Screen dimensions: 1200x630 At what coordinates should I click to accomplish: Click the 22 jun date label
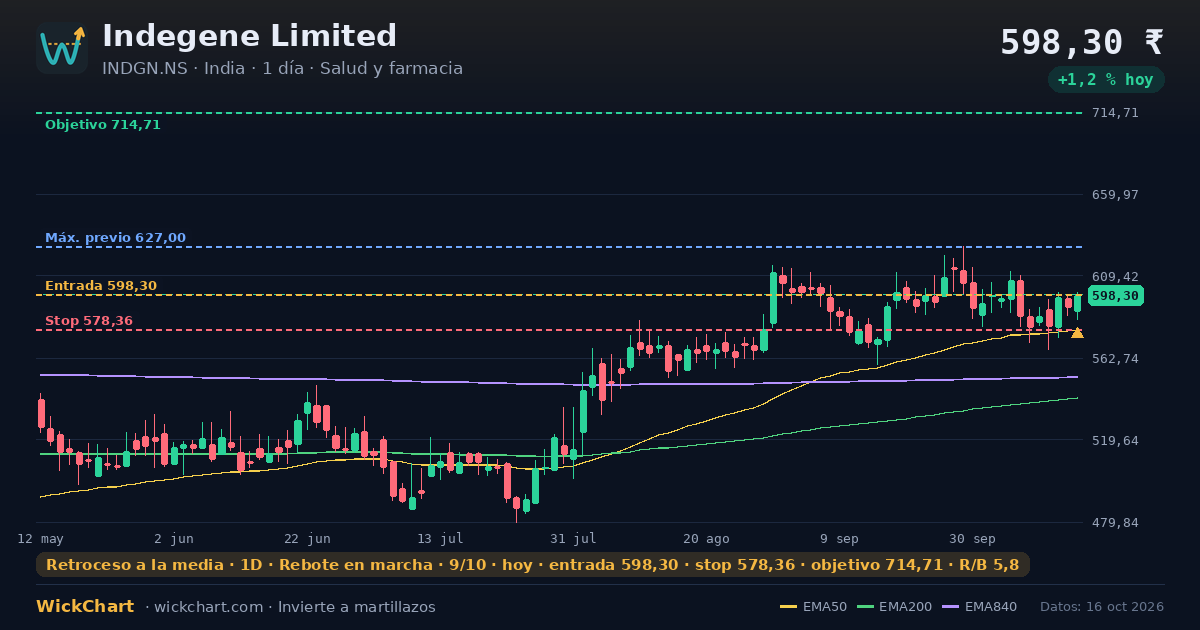point(307,538)
